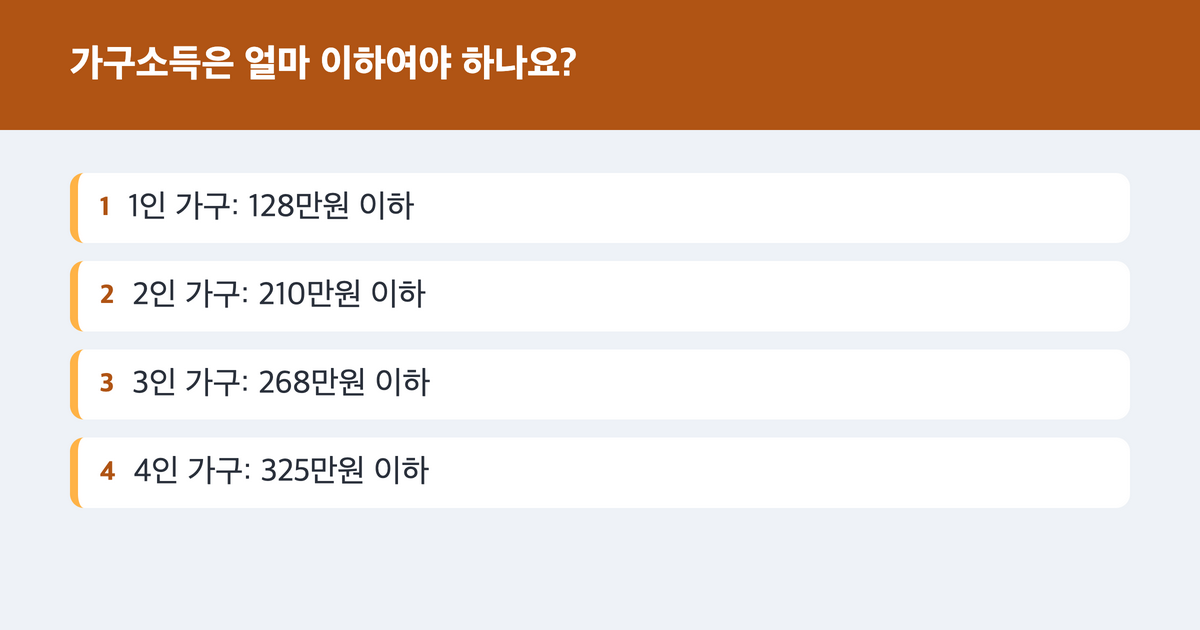The width and height of the screenshot is (1200, 630).
Task: Click the orange number 1 badge
Action: point(104,208)
